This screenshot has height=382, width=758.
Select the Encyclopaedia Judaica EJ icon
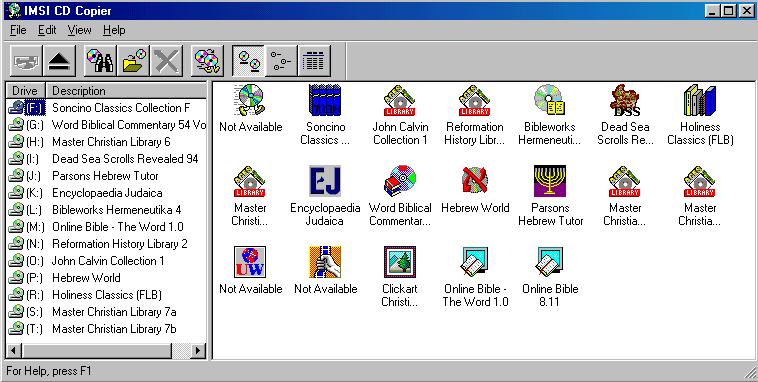(x=325, y=180)
